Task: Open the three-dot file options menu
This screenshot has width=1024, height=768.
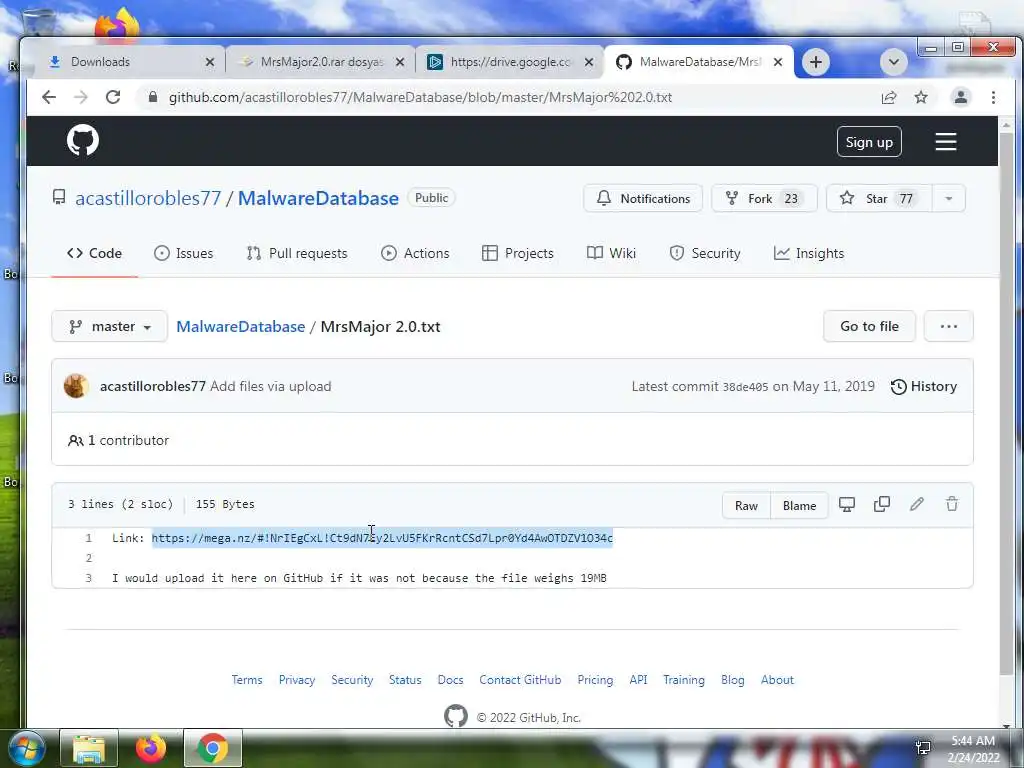Action: pyautogui.click(x=949, y=327)
